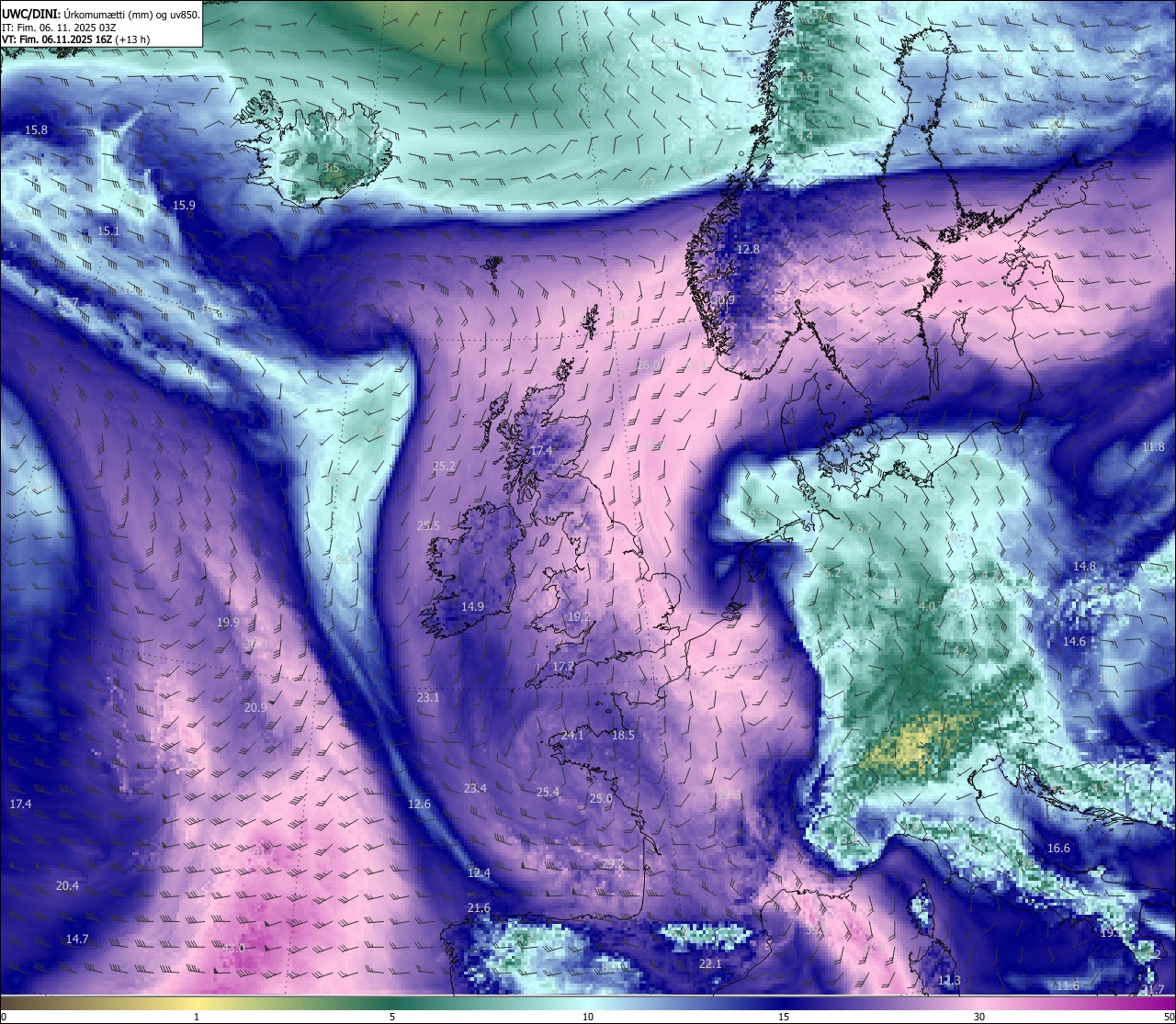Click the 15.1 value label

point(108,231)
